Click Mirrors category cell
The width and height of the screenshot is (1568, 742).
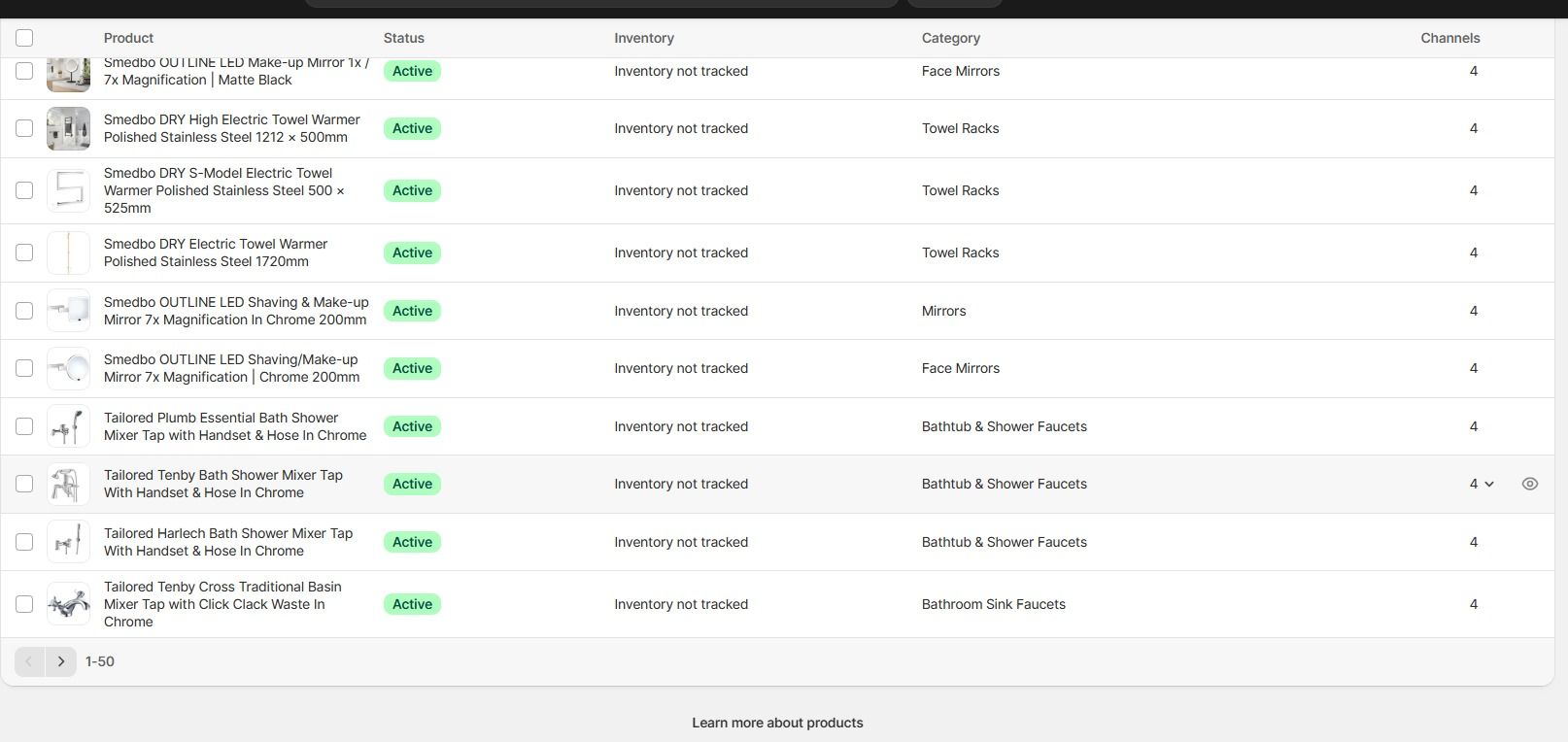coord(944,311)
